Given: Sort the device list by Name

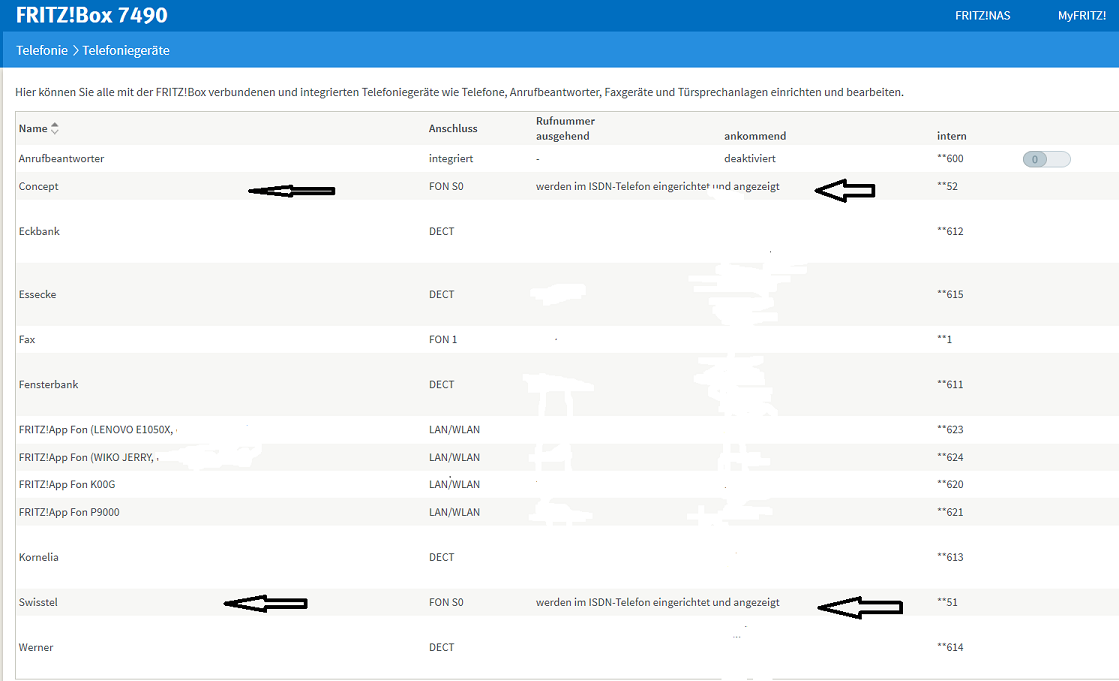Looking at the screenshot, I should point(55,128).
